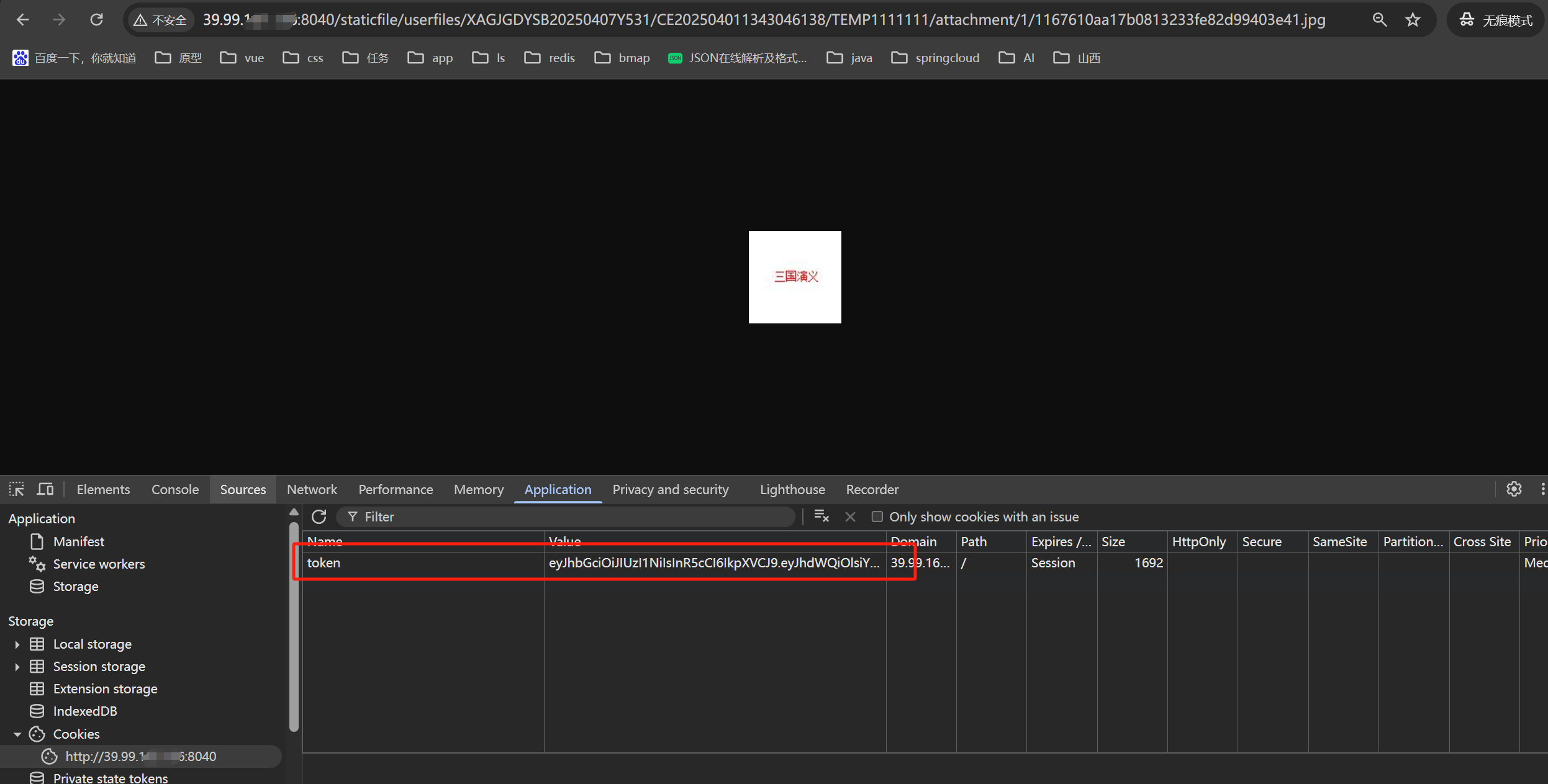The width and height of the screenshot is (1548, 784).
Task: Open DevTools settings gear
Action: (1514, 489)
